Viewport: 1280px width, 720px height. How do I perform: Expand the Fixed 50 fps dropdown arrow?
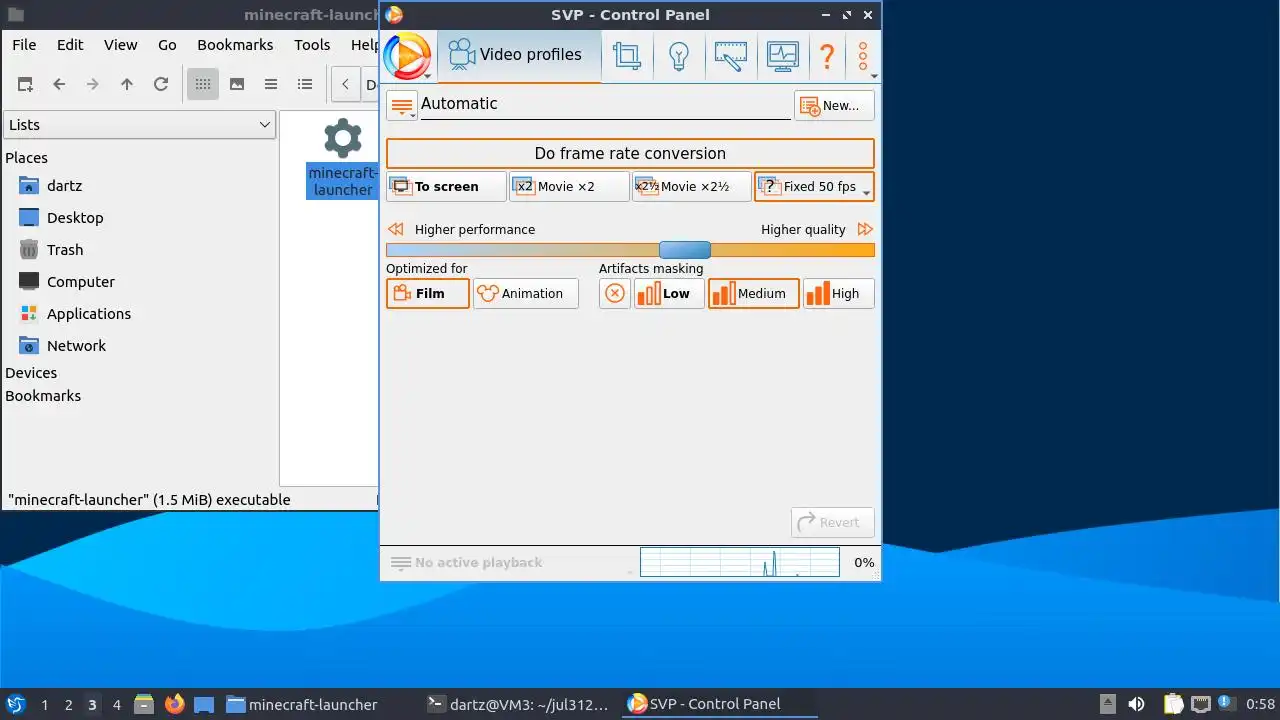(867, 191)
